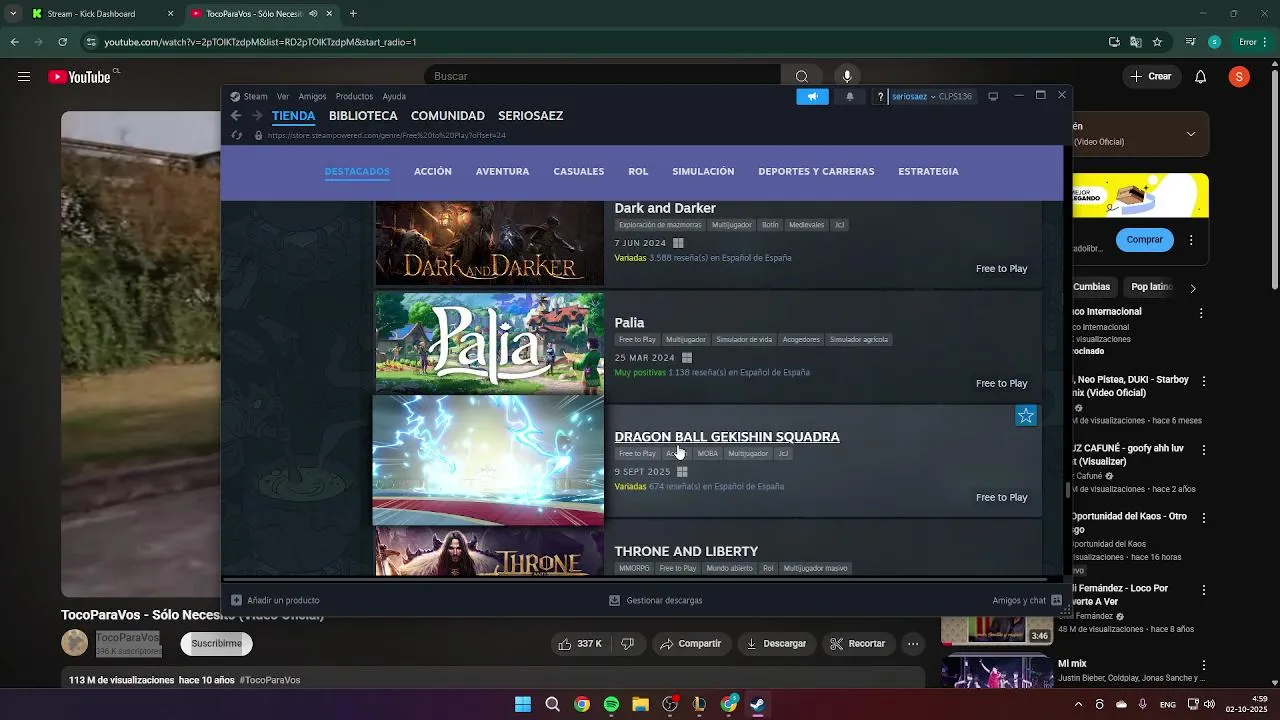
Task: Switch Steam to Big Picture mode icon
Action: coord(993,96)
